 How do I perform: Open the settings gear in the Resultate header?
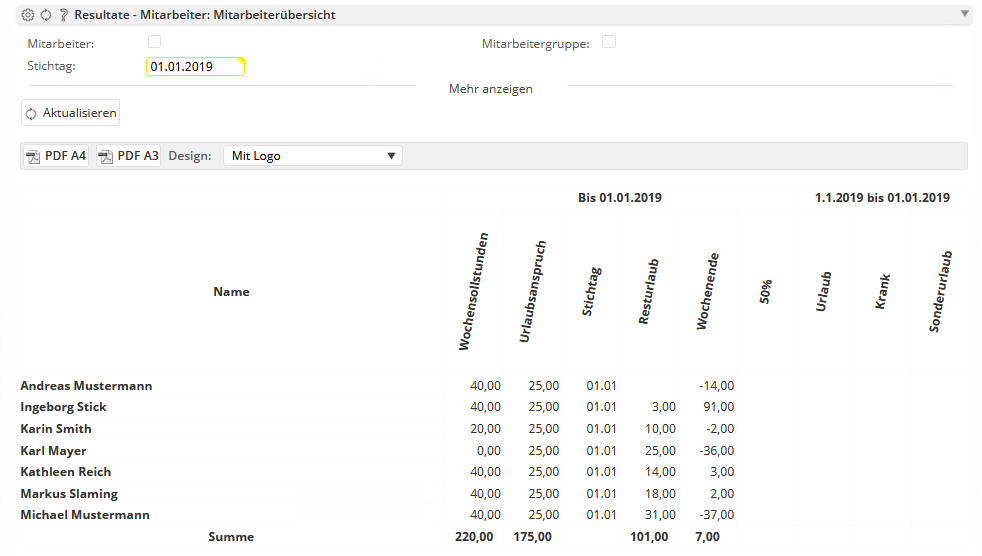click(28, 15)
